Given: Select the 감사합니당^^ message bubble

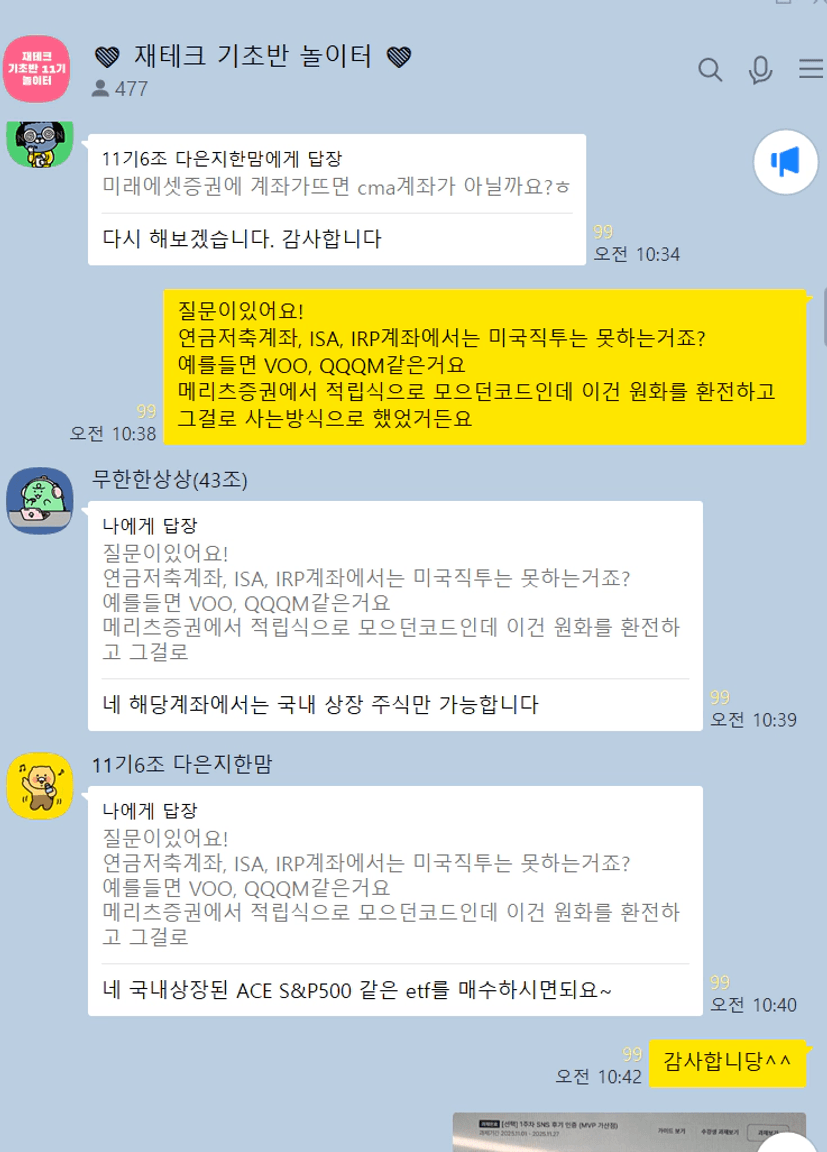Looking at the screenshot, I should click(x=727, y=1062).
